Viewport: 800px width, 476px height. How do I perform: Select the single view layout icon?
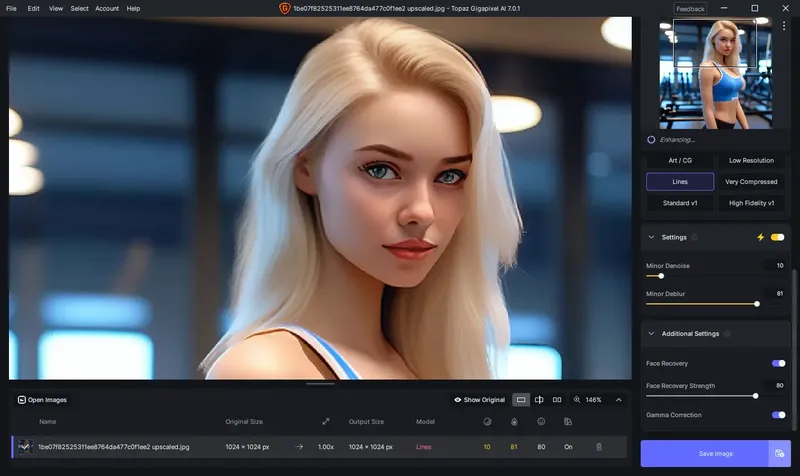coord(521,400)
